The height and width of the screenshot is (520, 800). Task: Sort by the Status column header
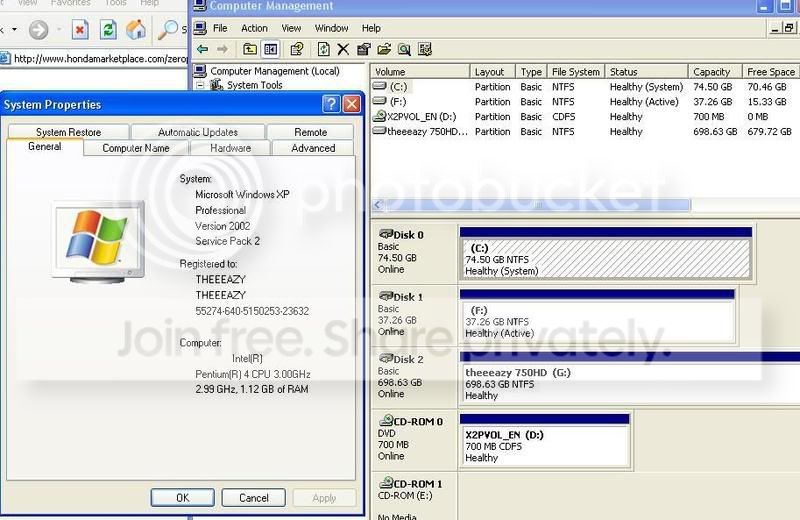coord(646,71)
